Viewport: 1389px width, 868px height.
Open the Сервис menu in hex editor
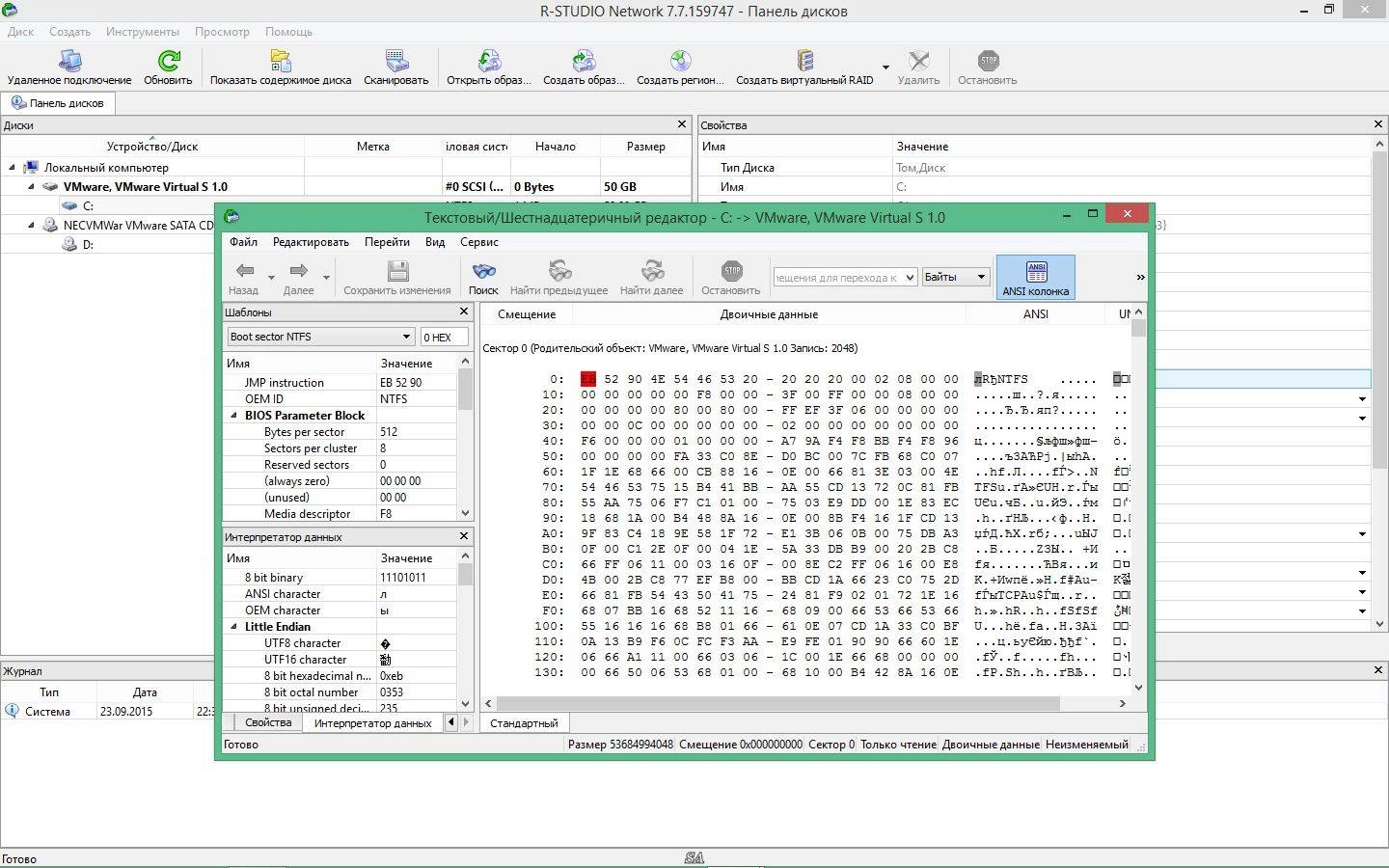click(479, 242)
